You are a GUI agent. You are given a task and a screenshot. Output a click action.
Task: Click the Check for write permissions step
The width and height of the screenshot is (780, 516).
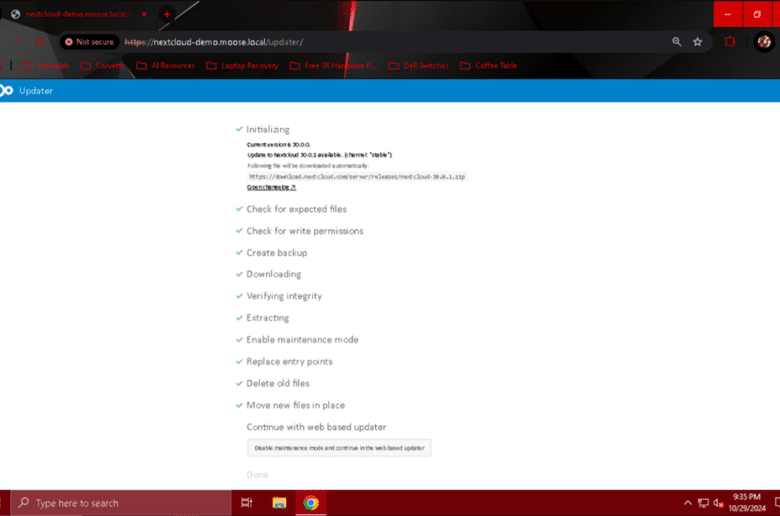click(305, 231)
